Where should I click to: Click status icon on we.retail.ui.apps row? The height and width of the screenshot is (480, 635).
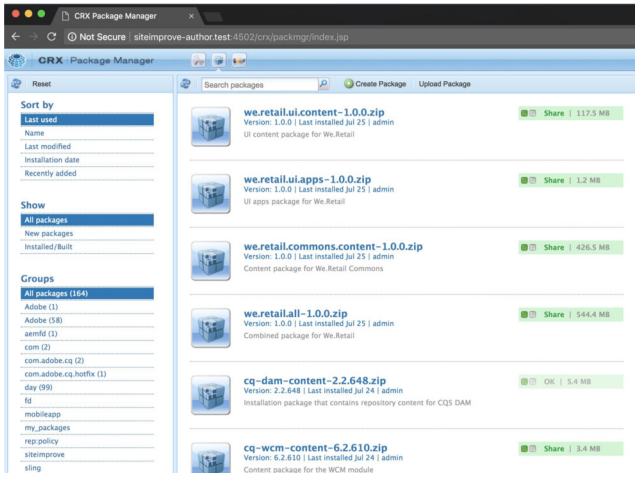click(x=528, y=180)
